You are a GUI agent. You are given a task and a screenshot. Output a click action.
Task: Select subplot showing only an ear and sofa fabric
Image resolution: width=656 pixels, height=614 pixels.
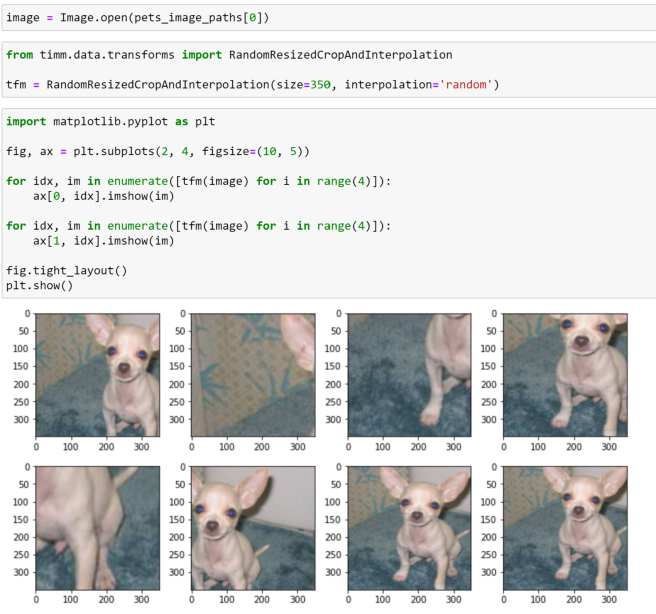253,375
